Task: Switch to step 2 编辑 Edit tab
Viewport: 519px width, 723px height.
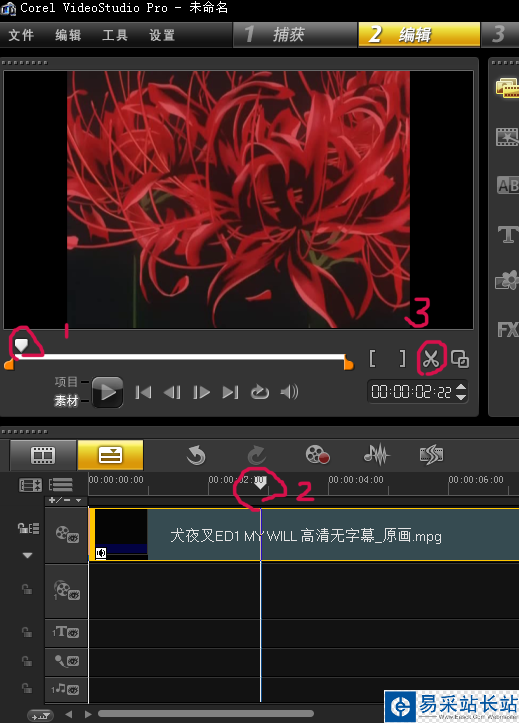Action: (x=419, y=35)
